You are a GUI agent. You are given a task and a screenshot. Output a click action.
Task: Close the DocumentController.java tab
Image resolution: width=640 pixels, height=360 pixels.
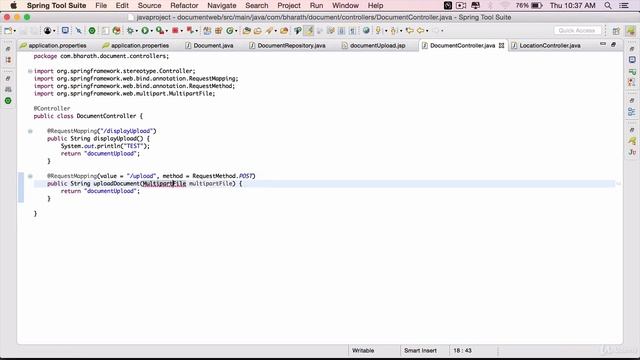coord(501,46)
